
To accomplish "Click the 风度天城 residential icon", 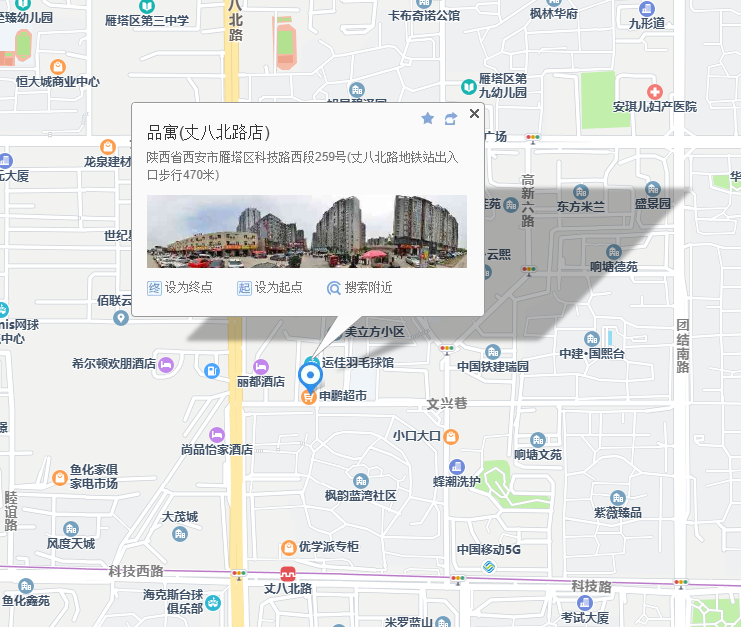I will point(71,529).
